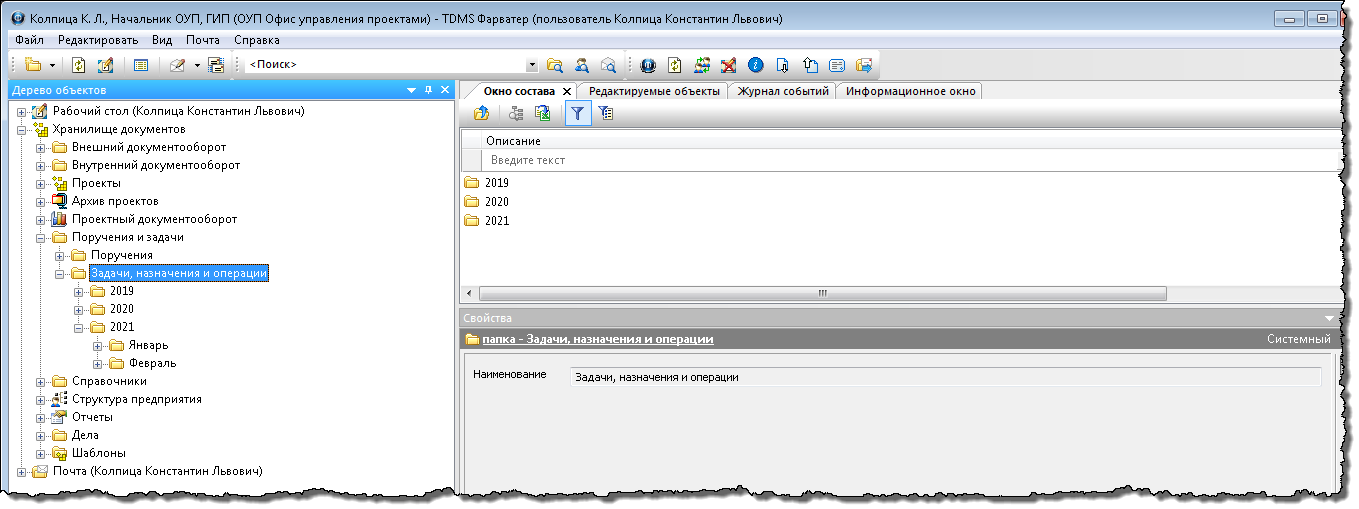Click the go up one level icon

(481, 114)
